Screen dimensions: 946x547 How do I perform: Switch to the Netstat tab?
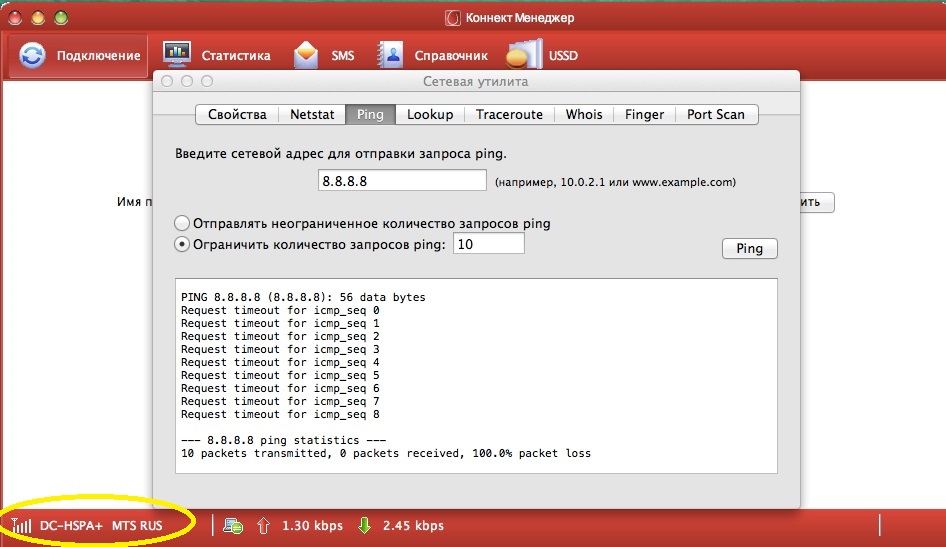click(312, 115)
